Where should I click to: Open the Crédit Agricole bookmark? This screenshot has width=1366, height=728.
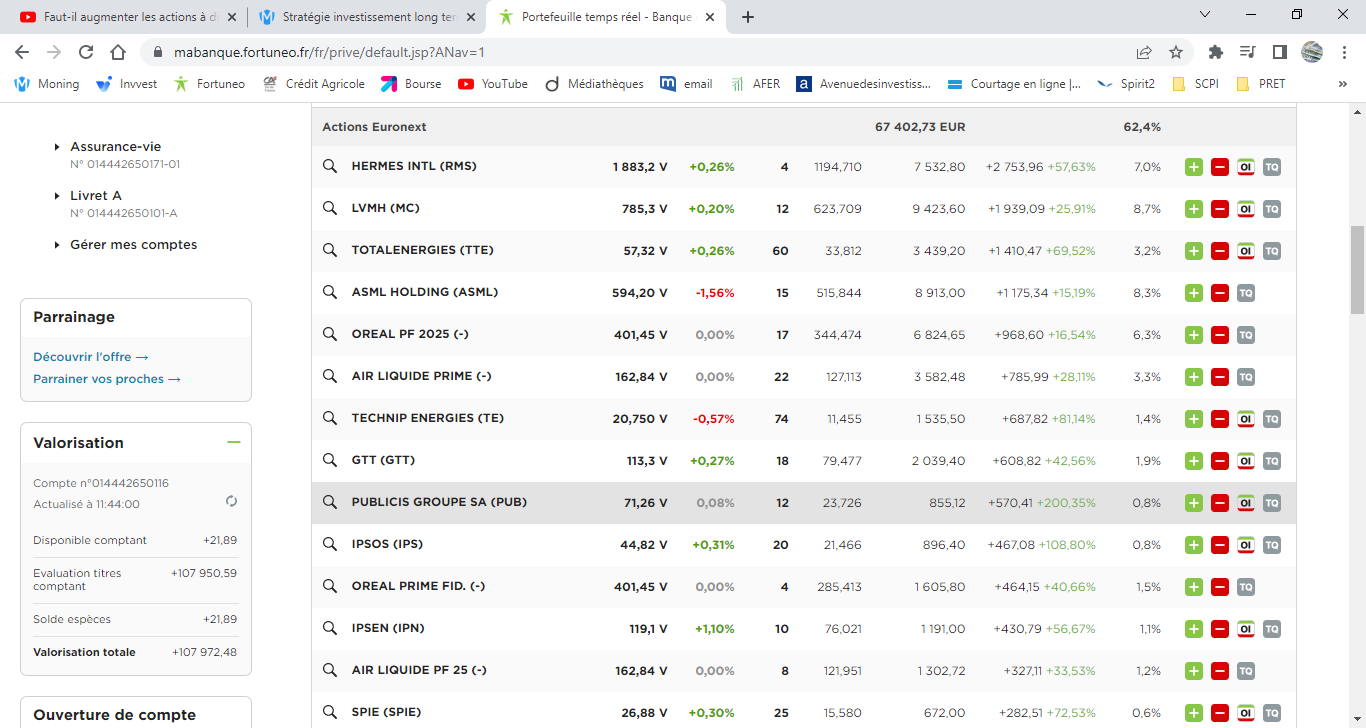(314, 84)
